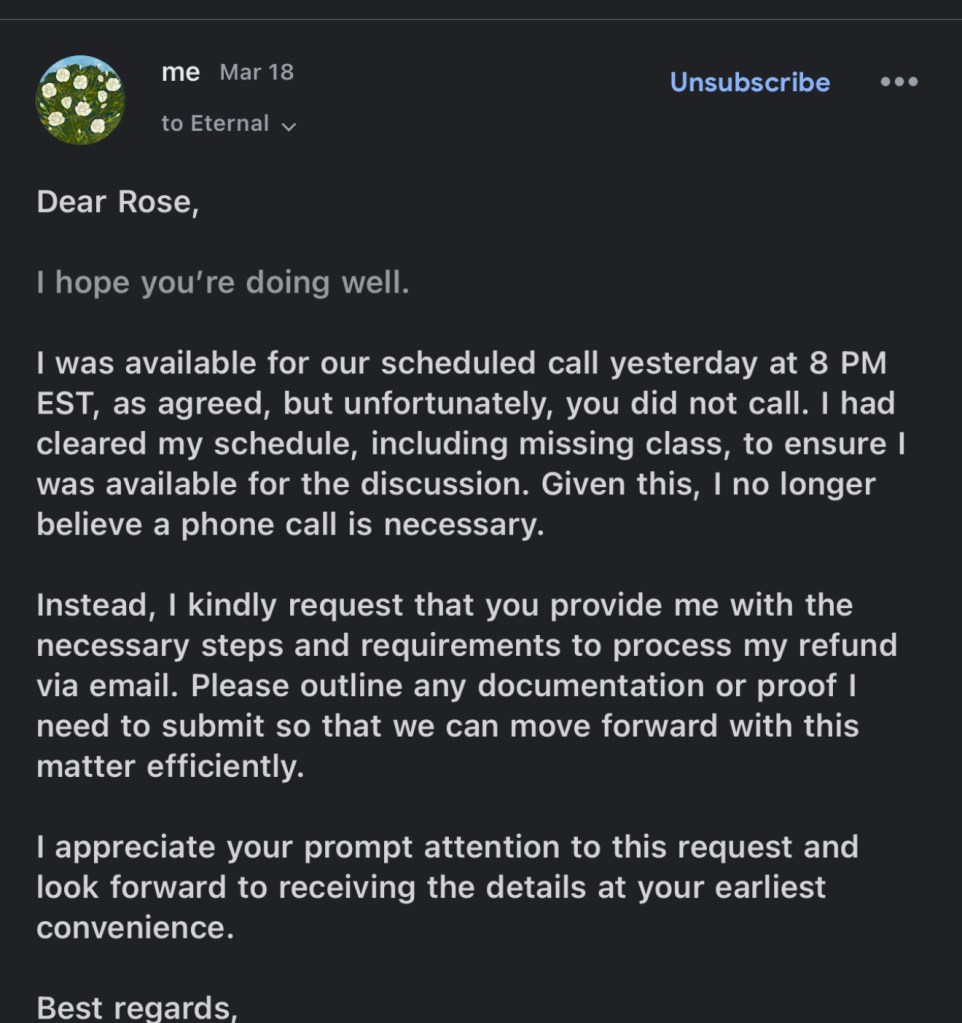
Task: Tap the "Best regards," closing line
Action: pyautogui.click(x=136, y=1006)
